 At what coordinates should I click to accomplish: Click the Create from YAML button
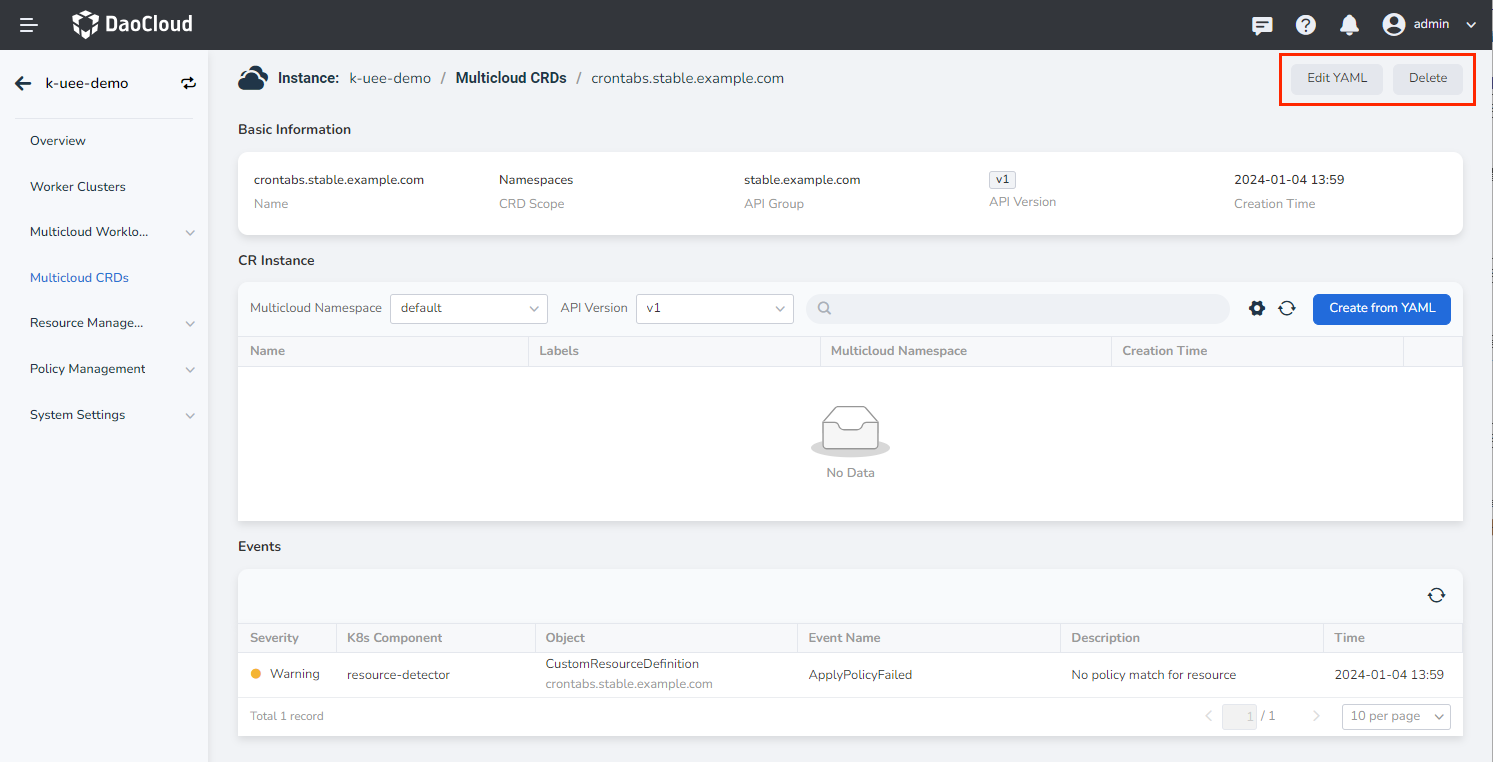click(1381, 308)
